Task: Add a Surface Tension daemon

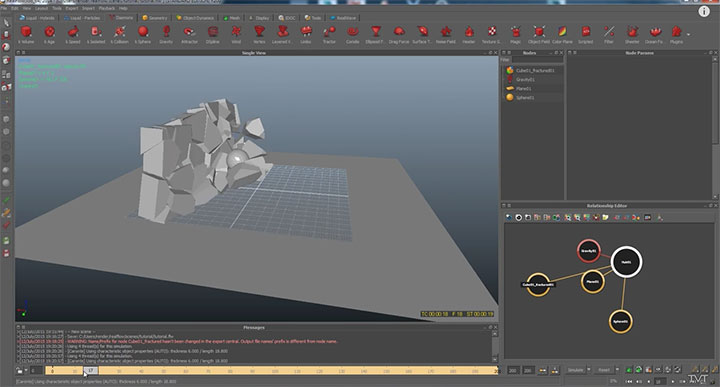Action: point(422,34)
